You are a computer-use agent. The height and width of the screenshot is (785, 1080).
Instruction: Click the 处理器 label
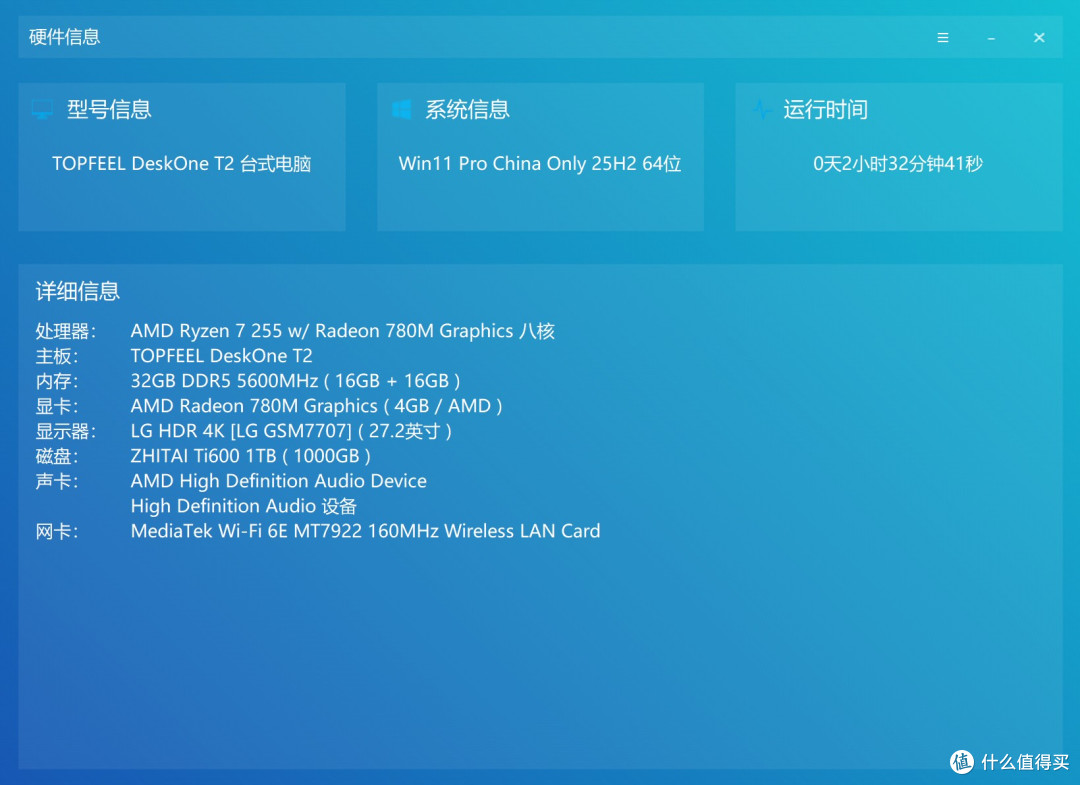click(x=65, y=331)
